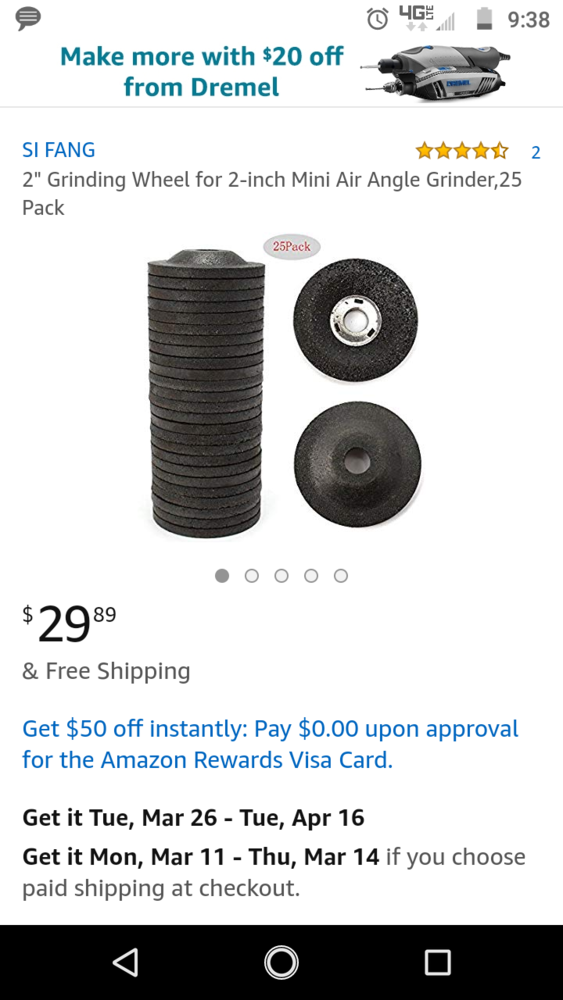Tap the alarm clock status icon
Image resolution: width=563 pixels, height=1000 pixels.
377,19
